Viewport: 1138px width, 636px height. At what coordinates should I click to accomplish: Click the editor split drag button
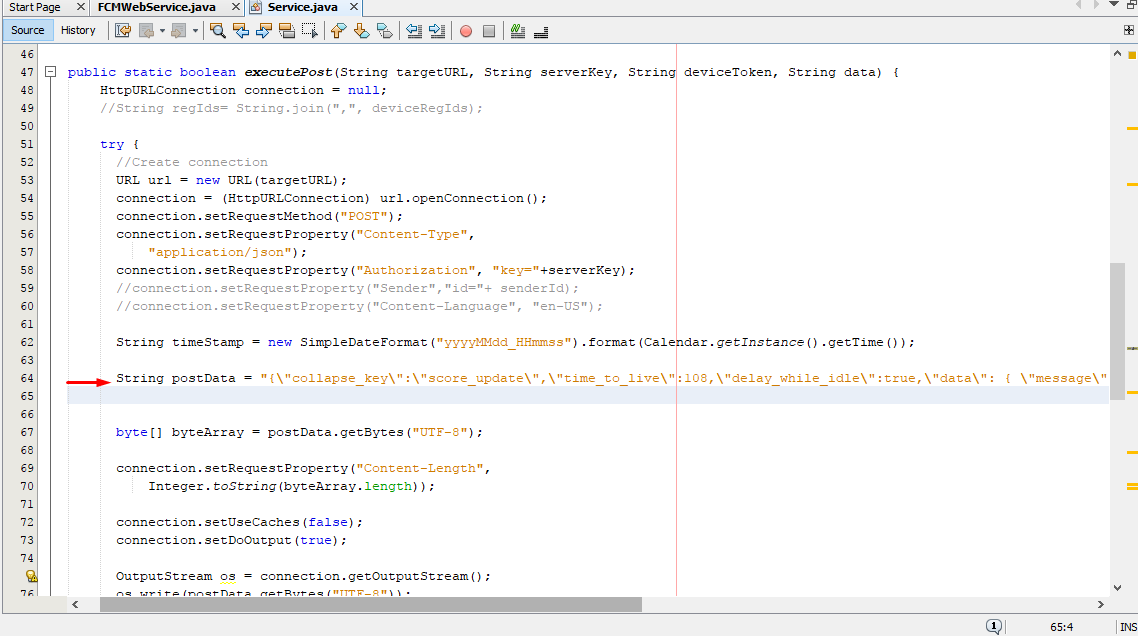(1129, 30)
